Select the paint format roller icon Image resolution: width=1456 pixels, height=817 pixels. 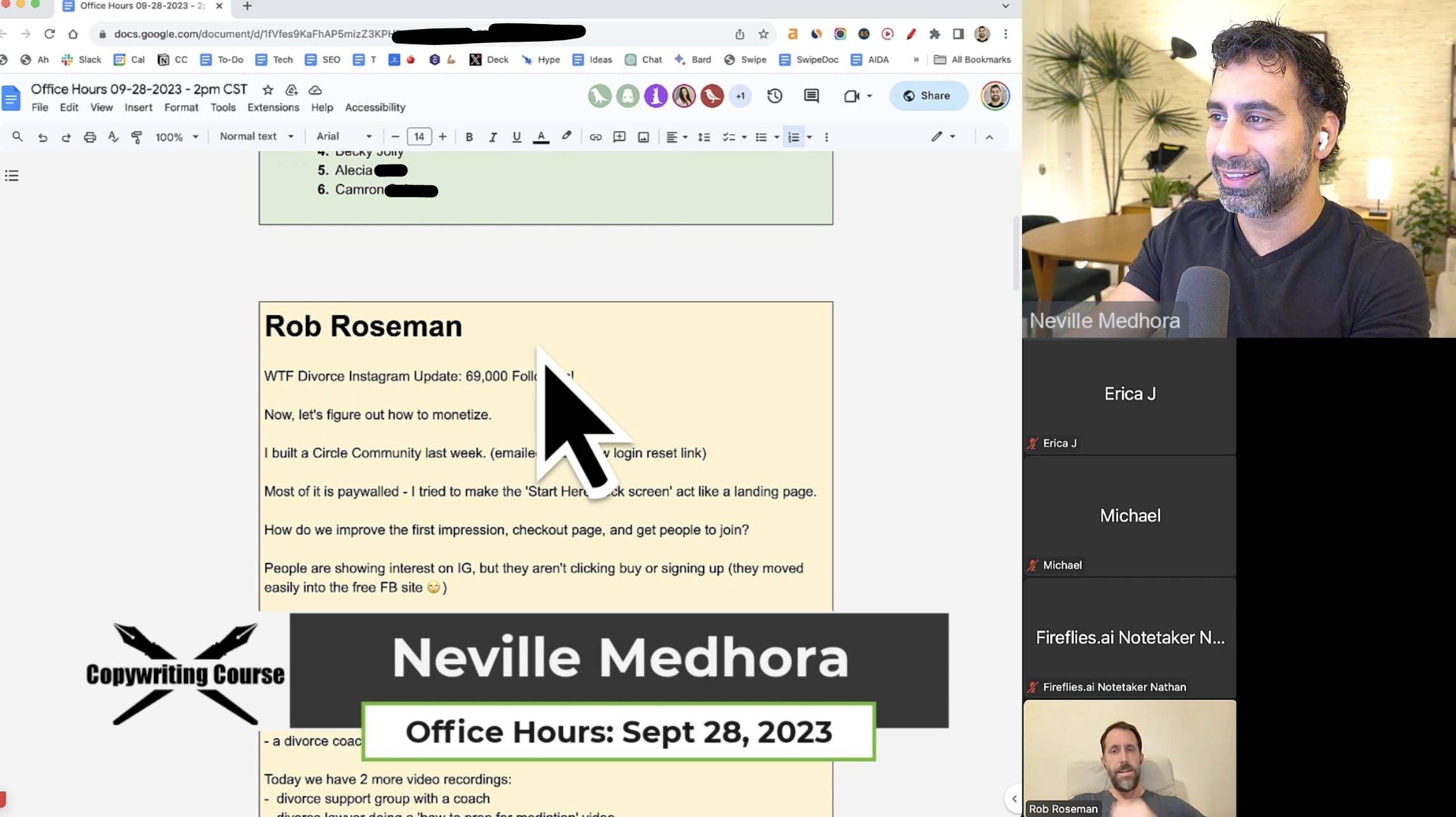(x=137, y=137)
